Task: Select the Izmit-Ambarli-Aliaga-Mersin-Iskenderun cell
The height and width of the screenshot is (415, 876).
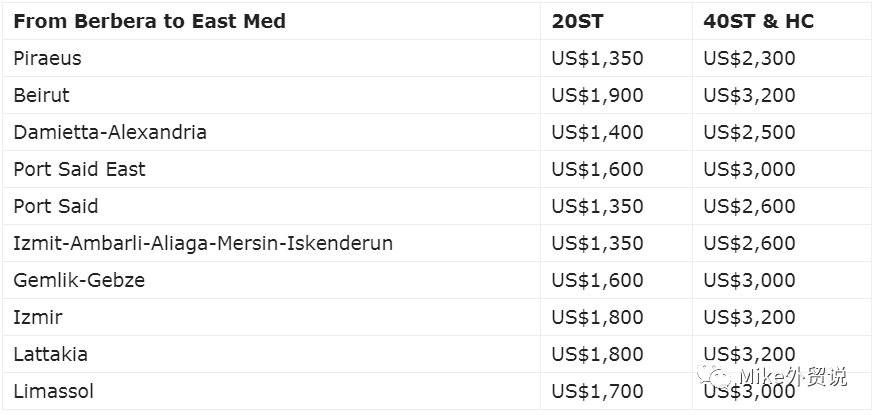Action: (x=203, y=243)
